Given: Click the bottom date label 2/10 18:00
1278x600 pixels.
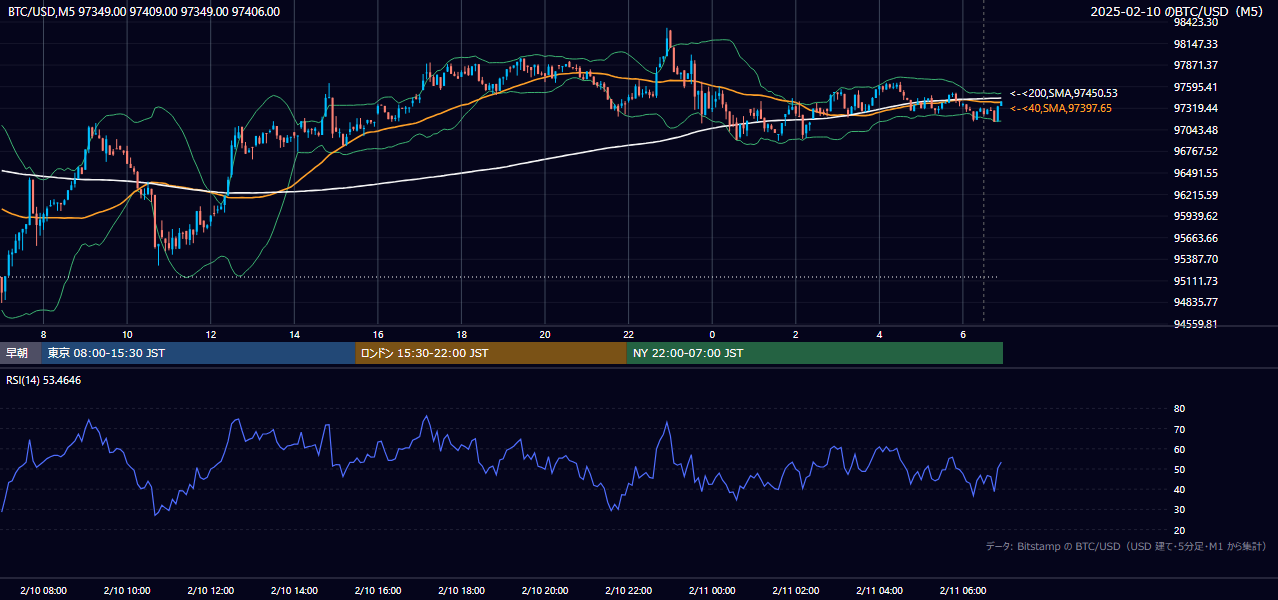Looking at the screenshot, I should (461, 591).
